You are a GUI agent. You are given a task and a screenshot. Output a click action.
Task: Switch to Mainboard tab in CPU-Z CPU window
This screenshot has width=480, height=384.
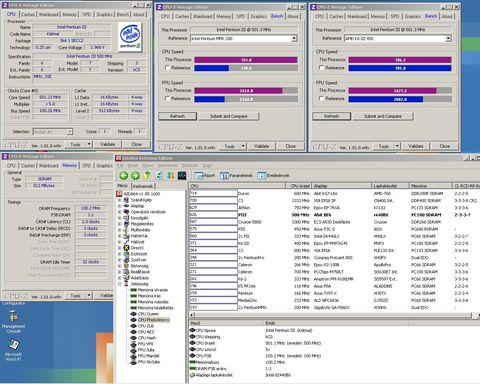point(49,15)
